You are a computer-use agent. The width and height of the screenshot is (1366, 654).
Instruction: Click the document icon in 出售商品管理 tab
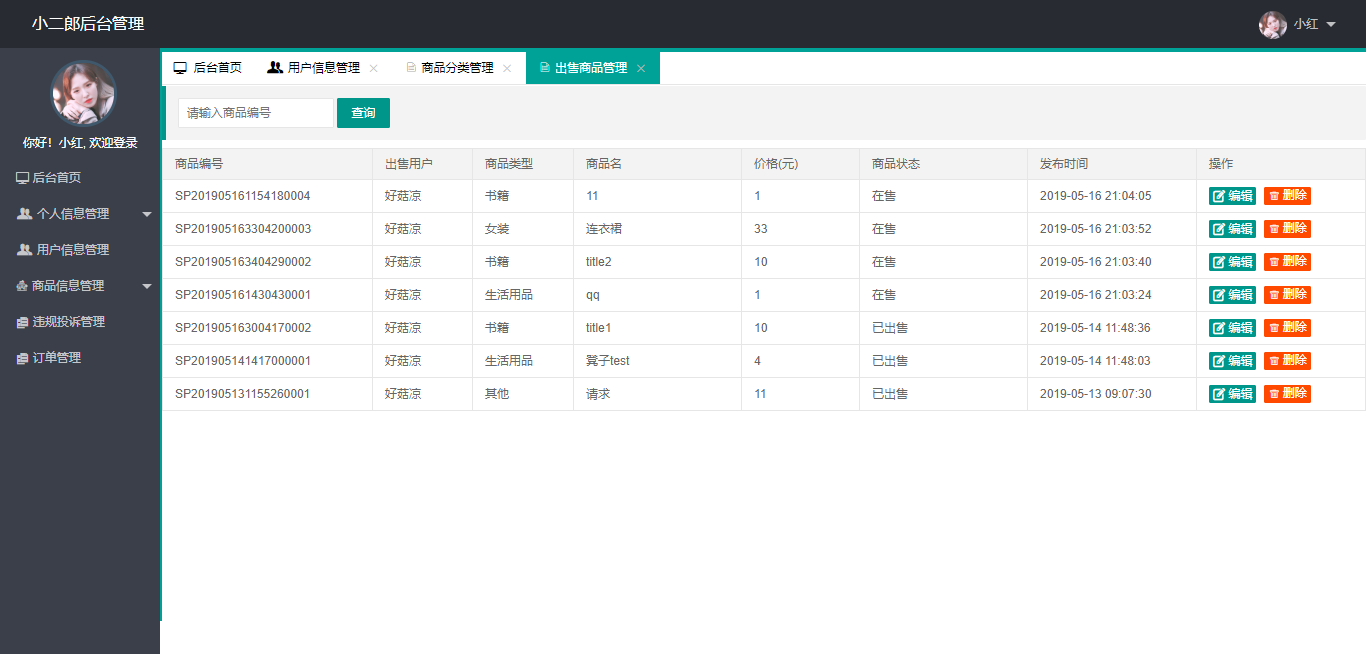(544, 68)
